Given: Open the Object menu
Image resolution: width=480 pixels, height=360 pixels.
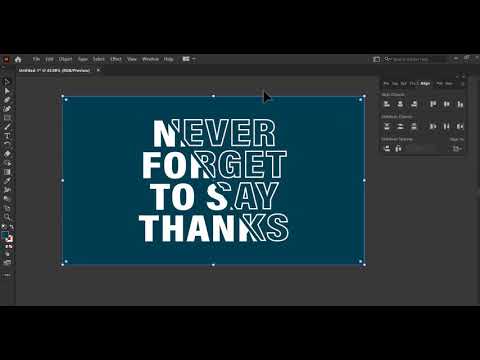Looking at the screenshot, I should [65, 59].
